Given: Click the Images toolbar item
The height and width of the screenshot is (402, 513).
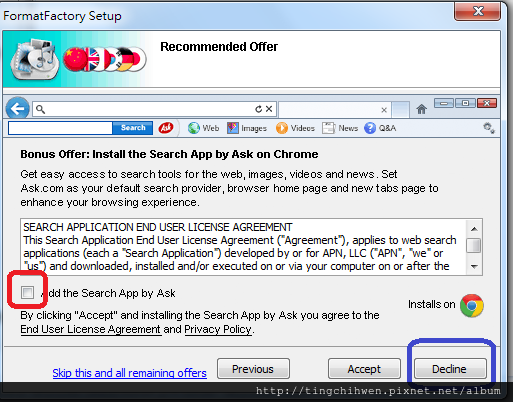Looking at the screenshot, I should pyautogui.click(x=247, y=128).
